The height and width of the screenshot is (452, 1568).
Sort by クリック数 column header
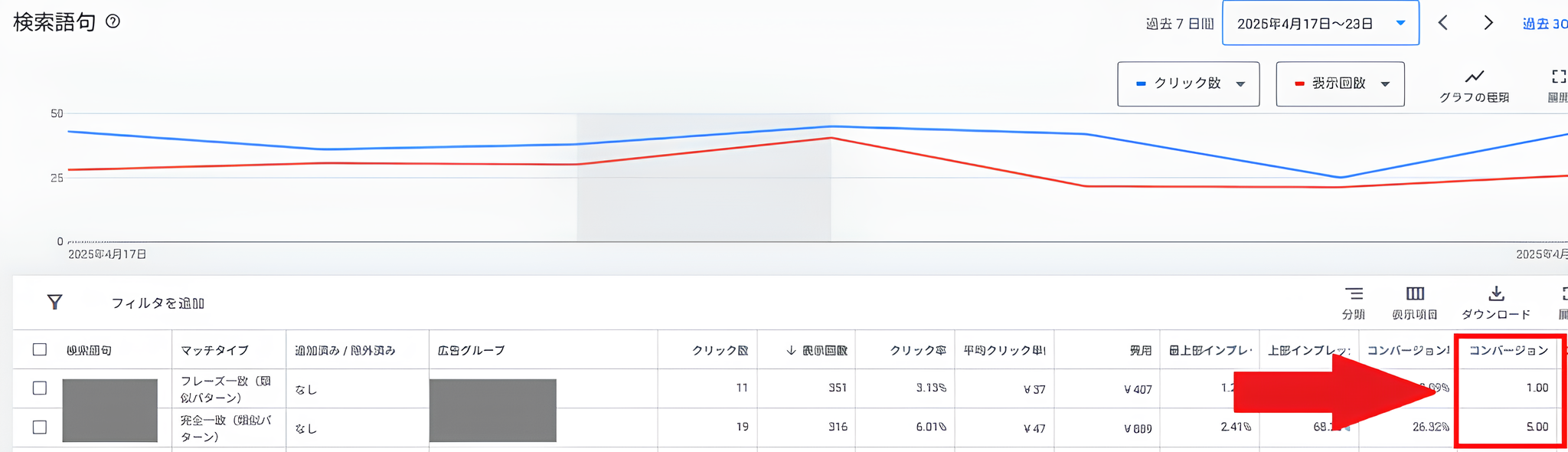coord(720,350)
